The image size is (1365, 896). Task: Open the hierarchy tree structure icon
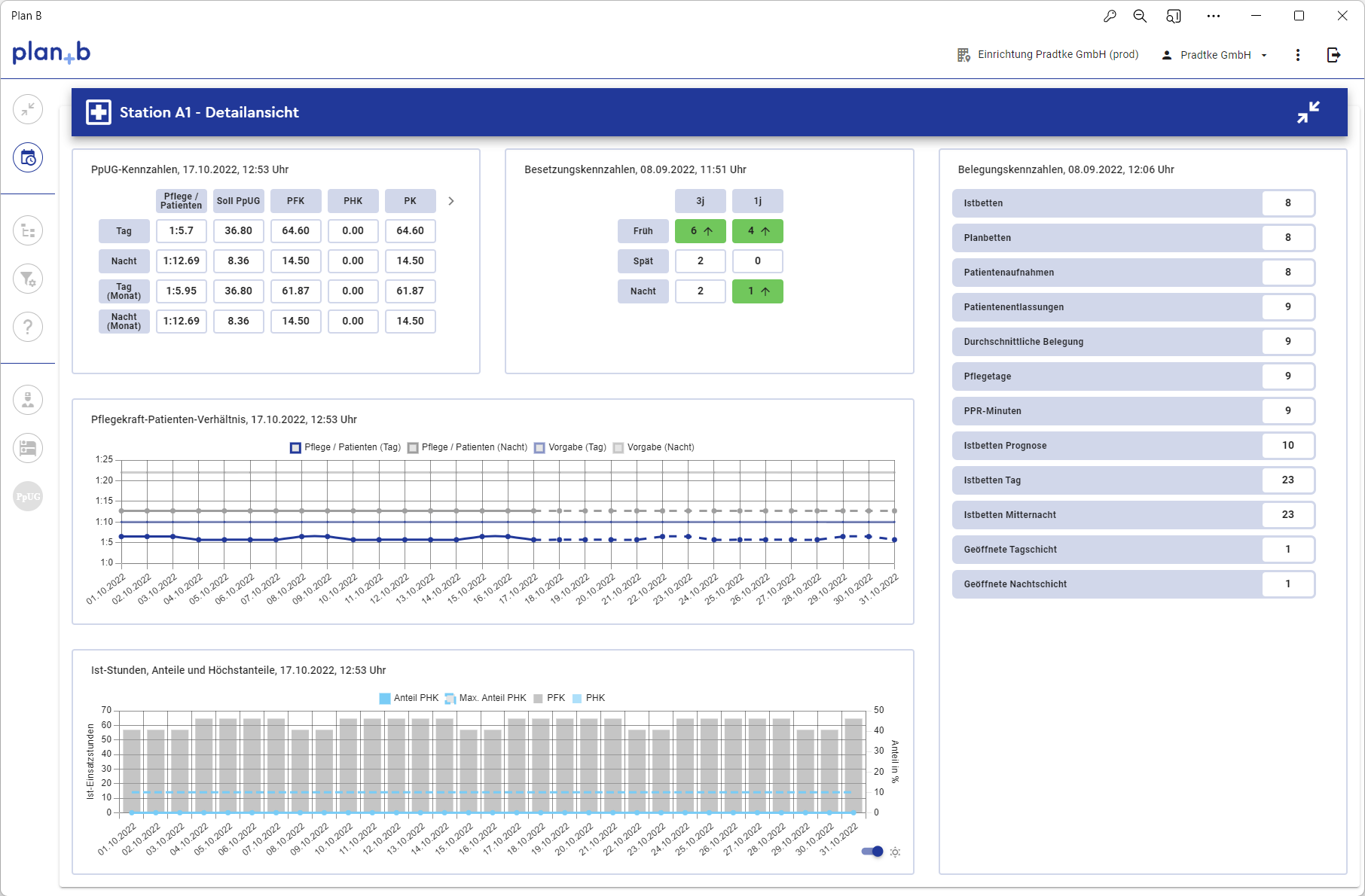tap(28, 230)
